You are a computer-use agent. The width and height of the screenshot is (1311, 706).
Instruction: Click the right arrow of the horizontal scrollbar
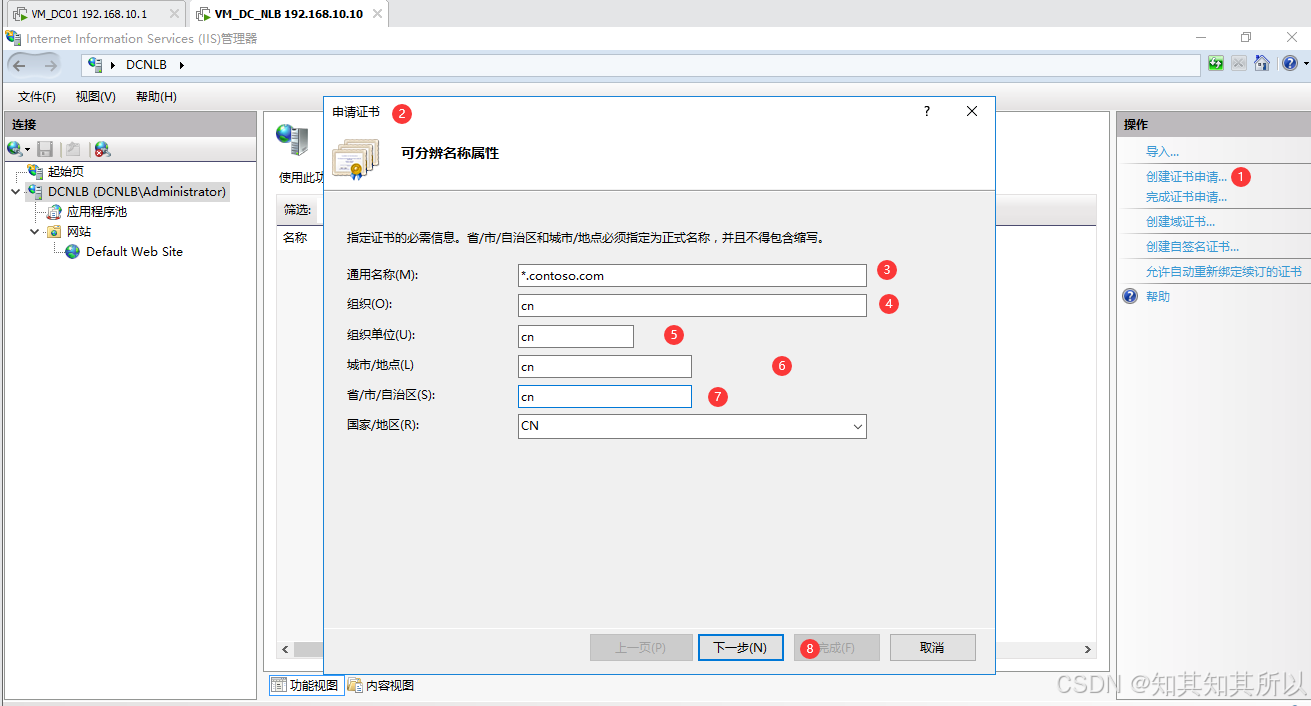click(x=1088, y=650)
